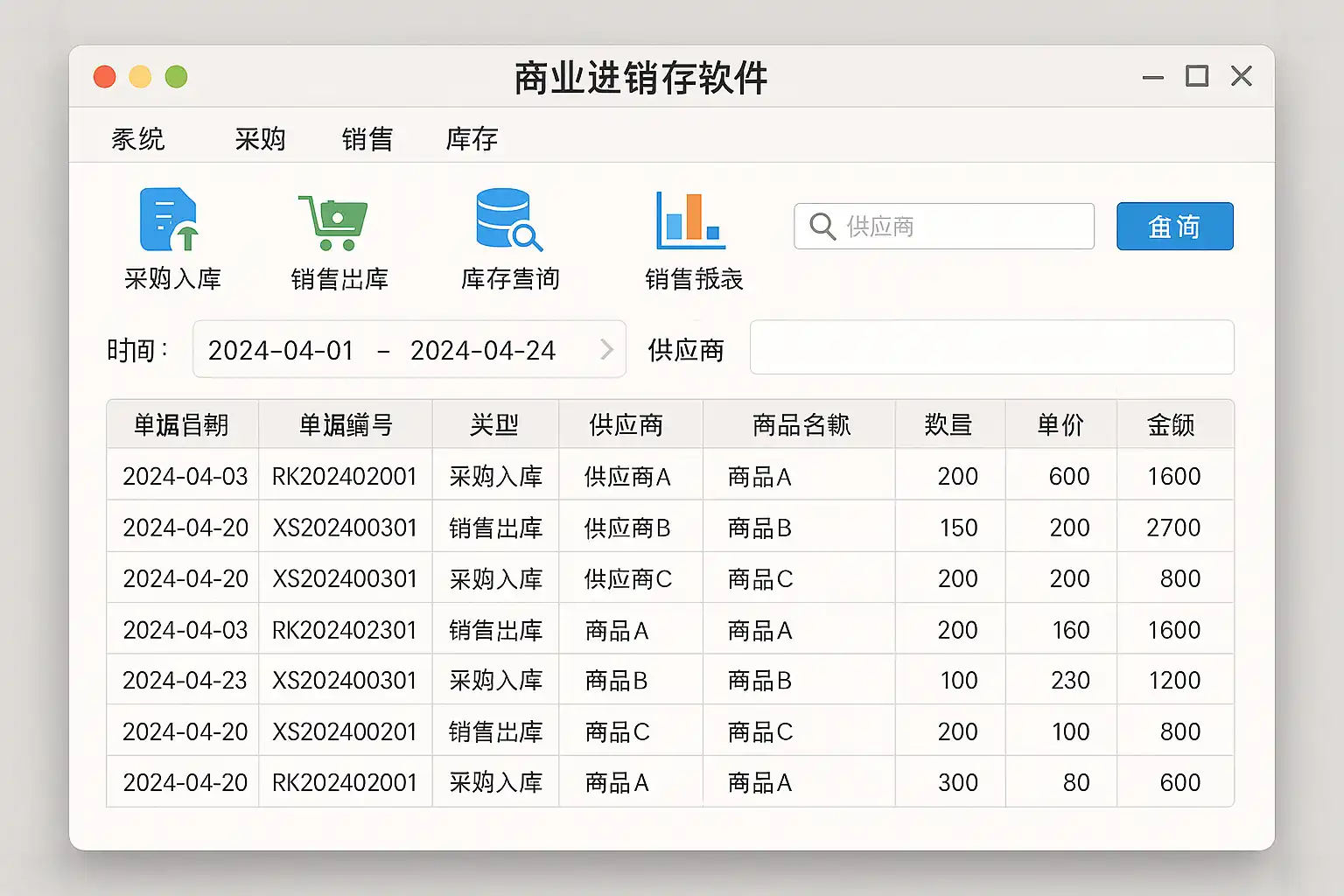Click the red close traffic light

point(105,77)
